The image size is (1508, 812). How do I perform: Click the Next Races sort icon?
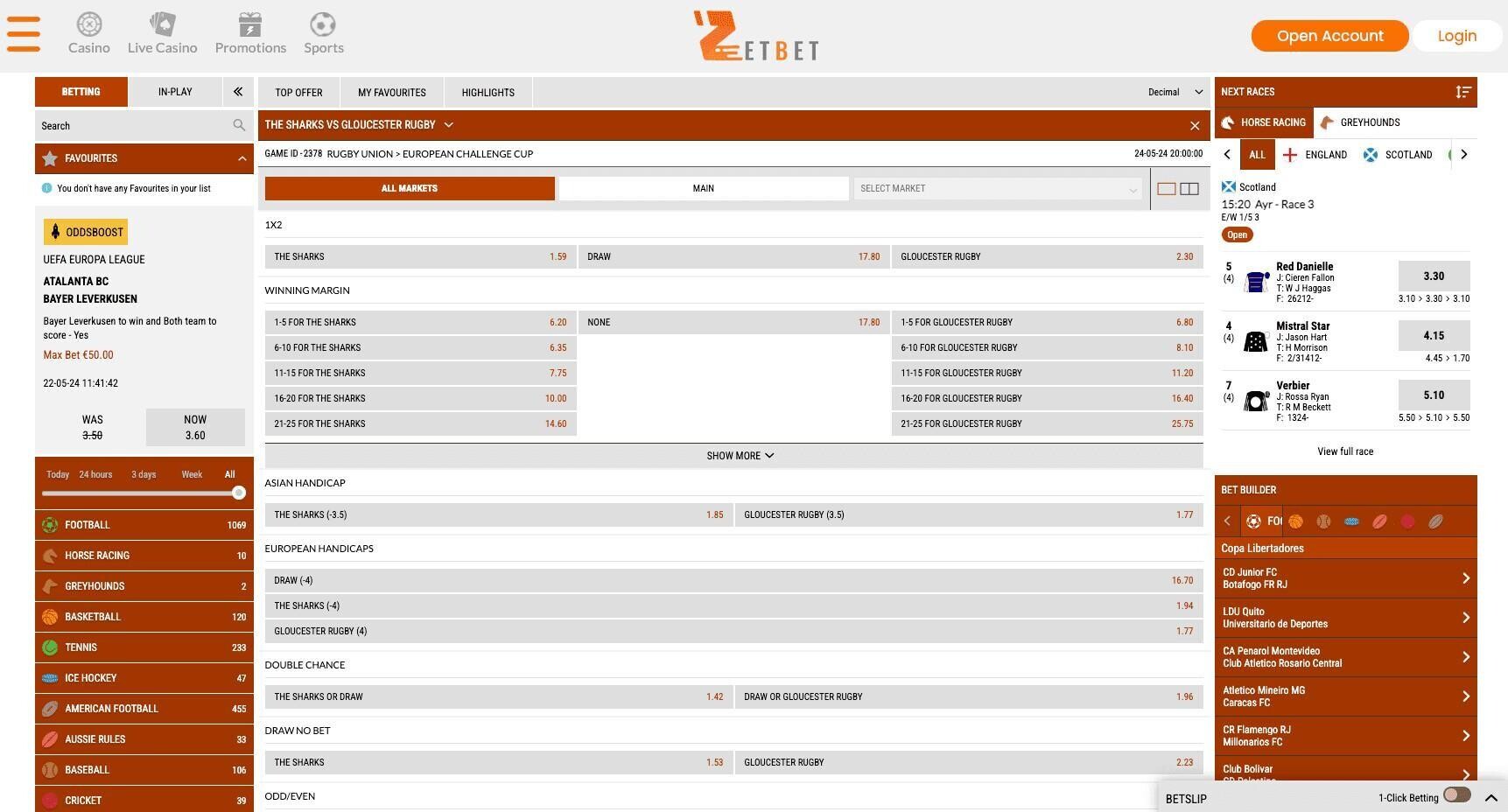click(x=1462, y=92)
